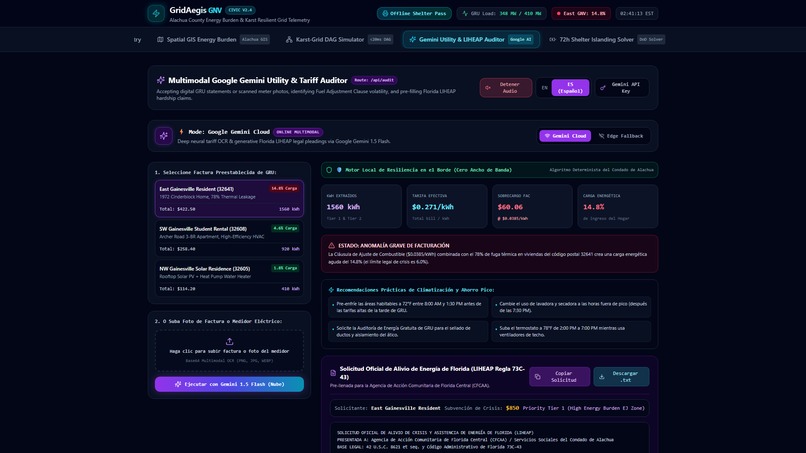Click the wifi icon in Gemini Cloud toggle
This screenshot has width=806, height=453.
(x=547, y=136)
